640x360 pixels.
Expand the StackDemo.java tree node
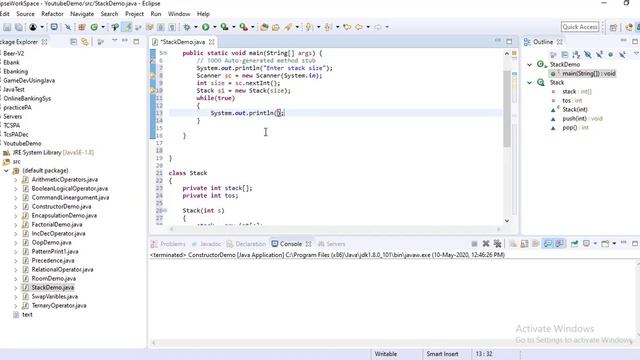16,288
